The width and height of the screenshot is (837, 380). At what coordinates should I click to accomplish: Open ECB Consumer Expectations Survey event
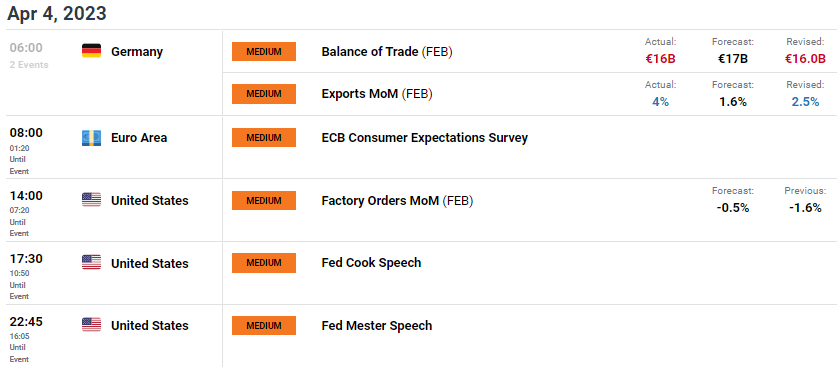424,138
